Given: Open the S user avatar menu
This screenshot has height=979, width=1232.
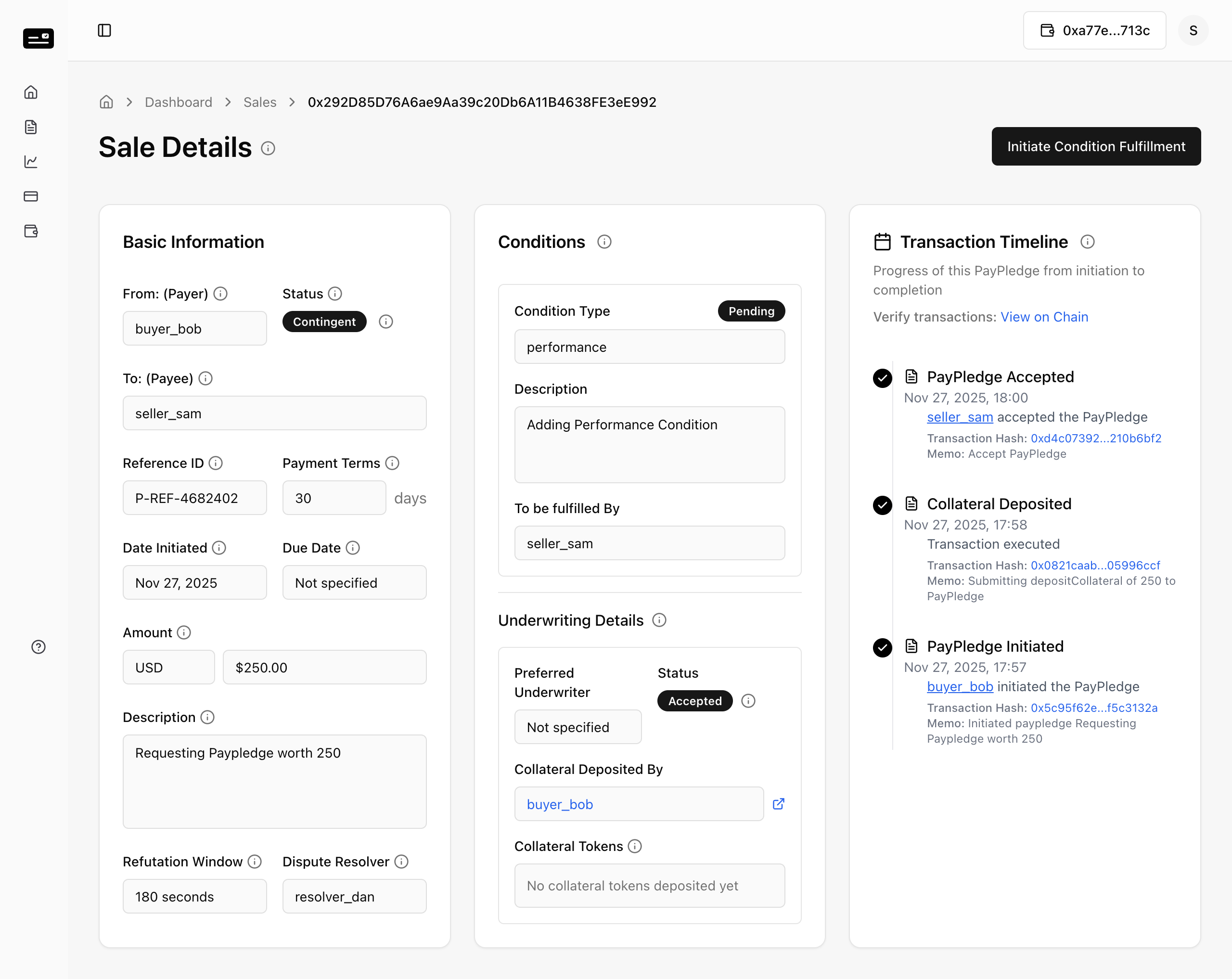Looking at the screenshot, I should 1193,30.
